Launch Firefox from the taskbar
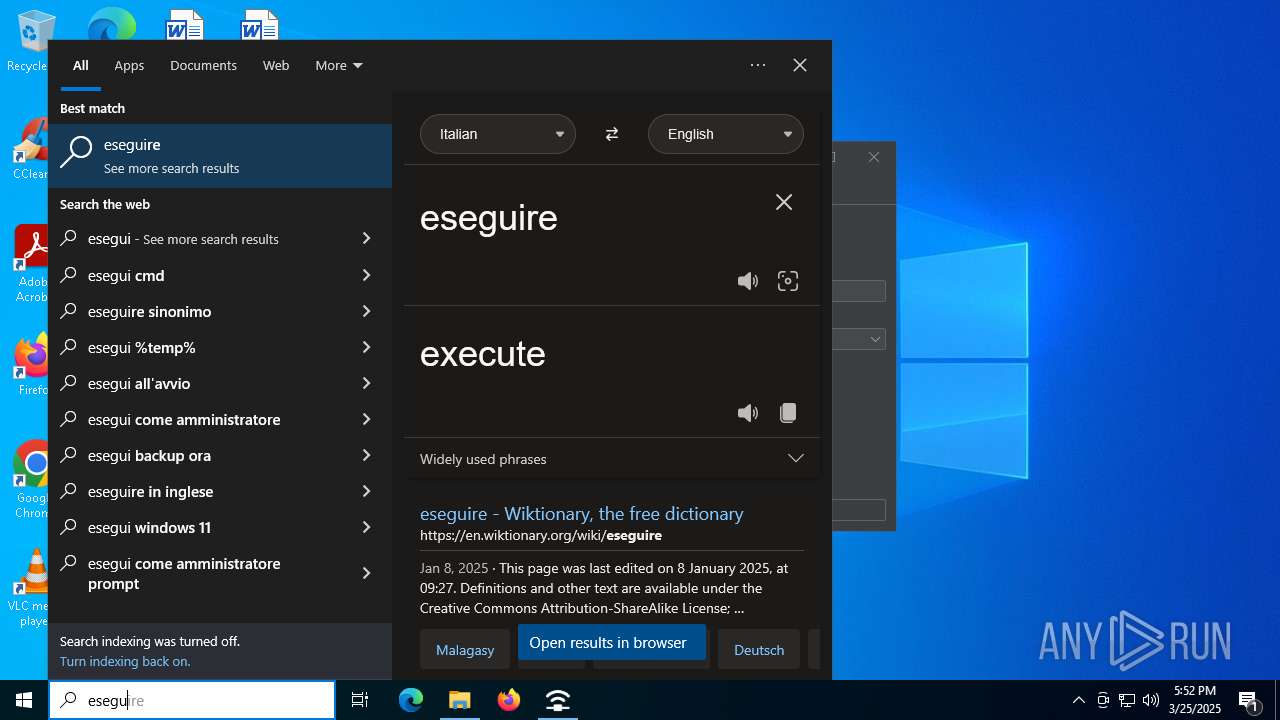Image resolution: width=1280 pixels, height=720 pixels. [x=509, y=700]
